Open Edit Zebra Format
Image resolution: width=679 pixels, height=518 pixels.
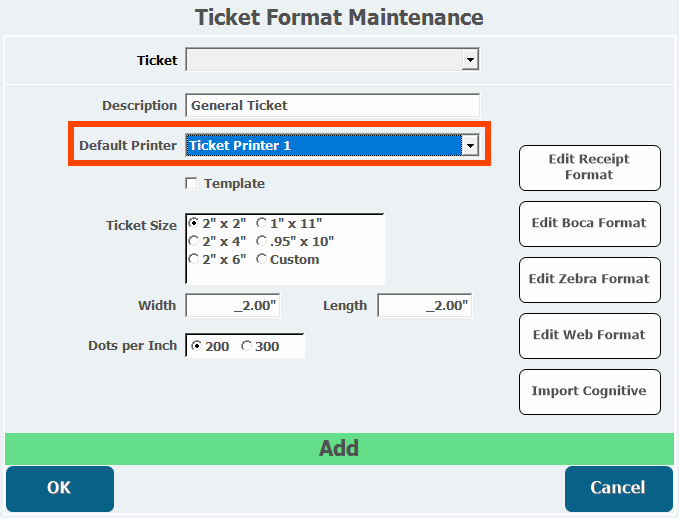[589, 279]
